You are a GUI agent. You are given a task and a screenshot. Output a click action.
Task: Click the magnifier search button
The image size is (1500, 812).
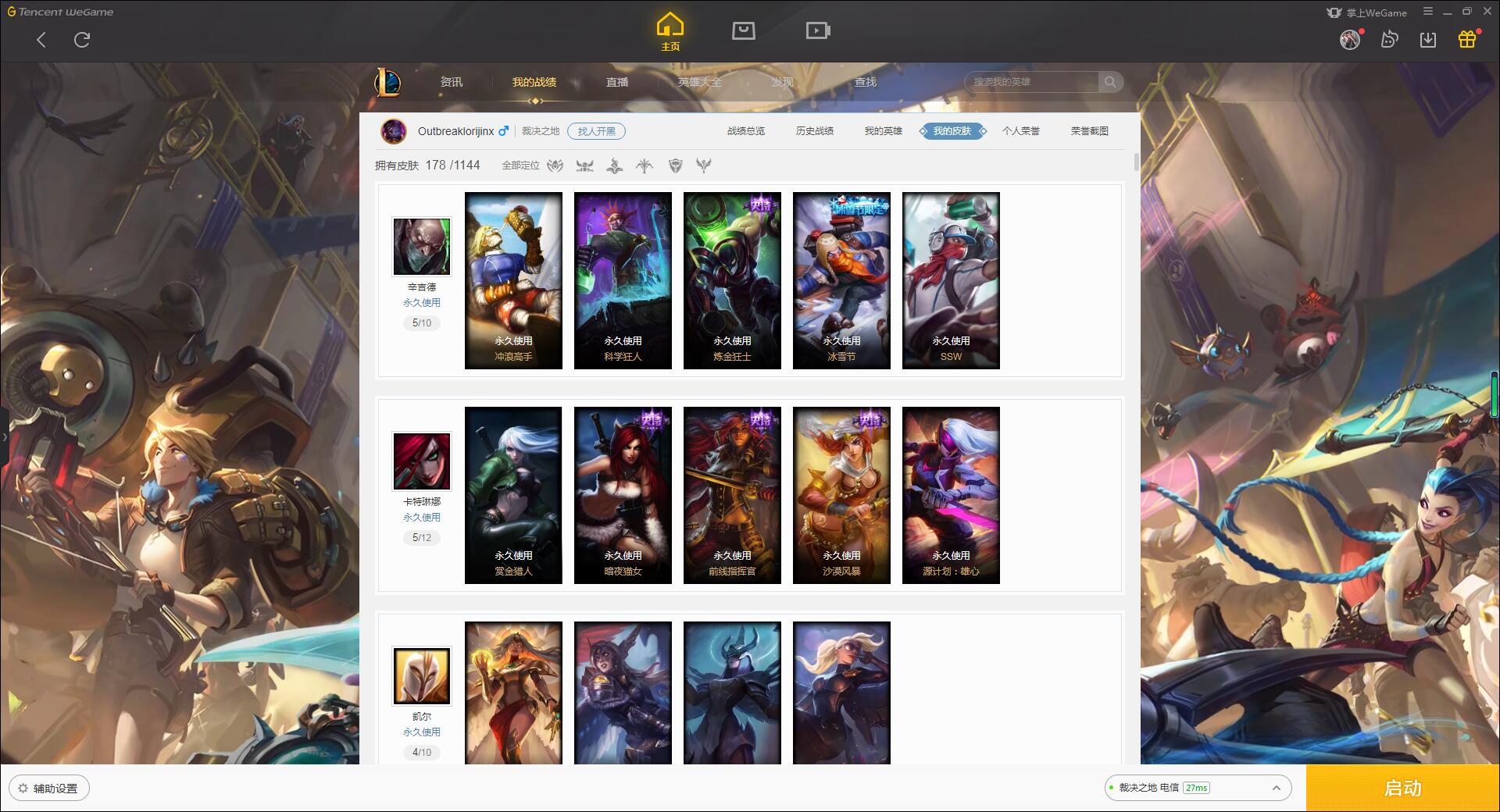[1110, 82]
